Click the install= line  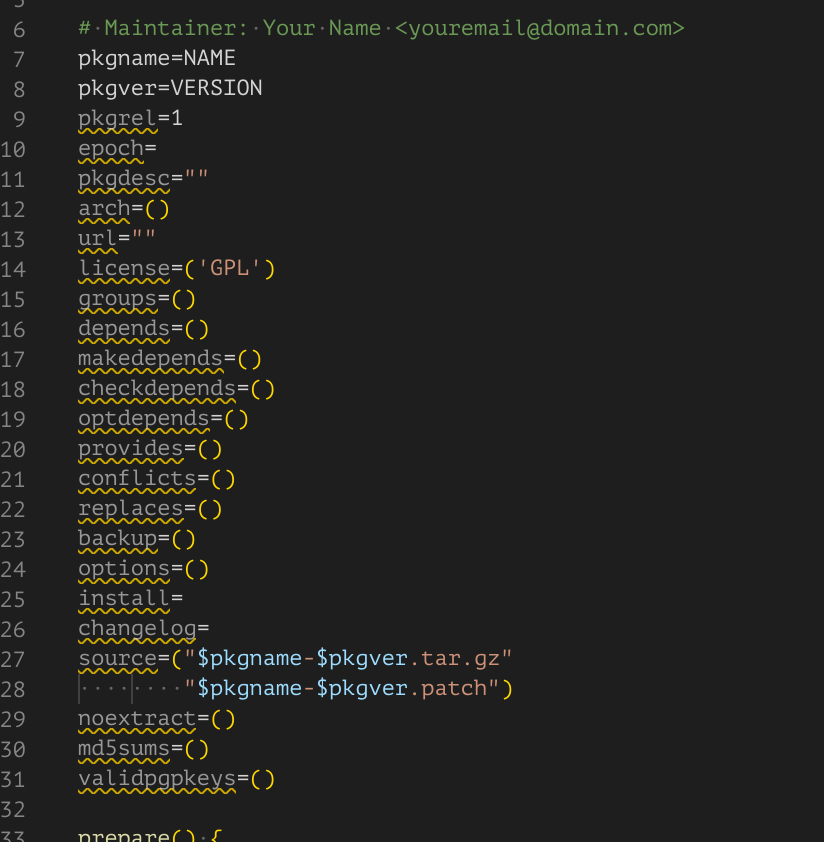tap(131, 599)
